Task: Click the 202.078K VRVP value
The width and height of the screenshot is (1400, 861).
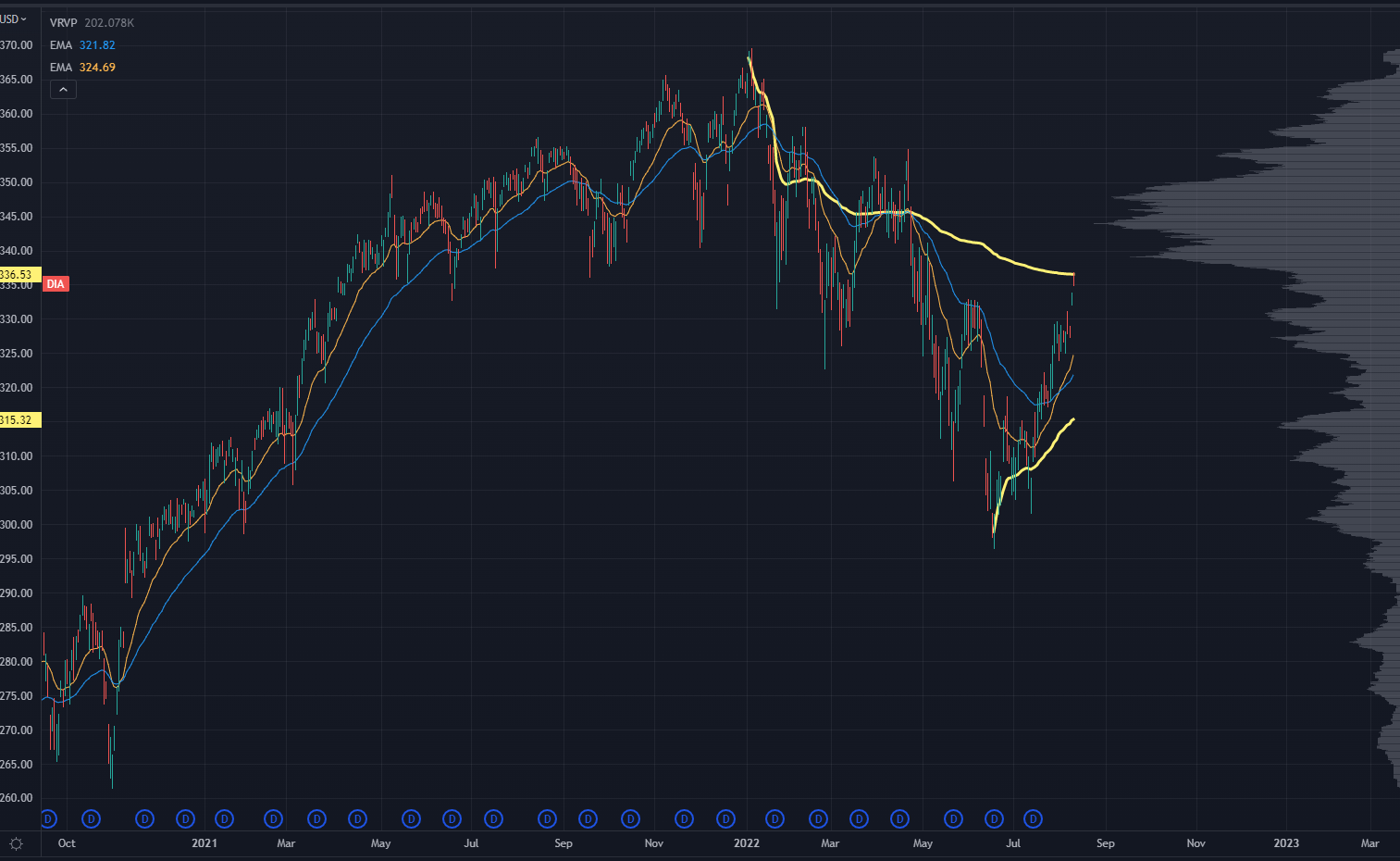Action: 109,22
